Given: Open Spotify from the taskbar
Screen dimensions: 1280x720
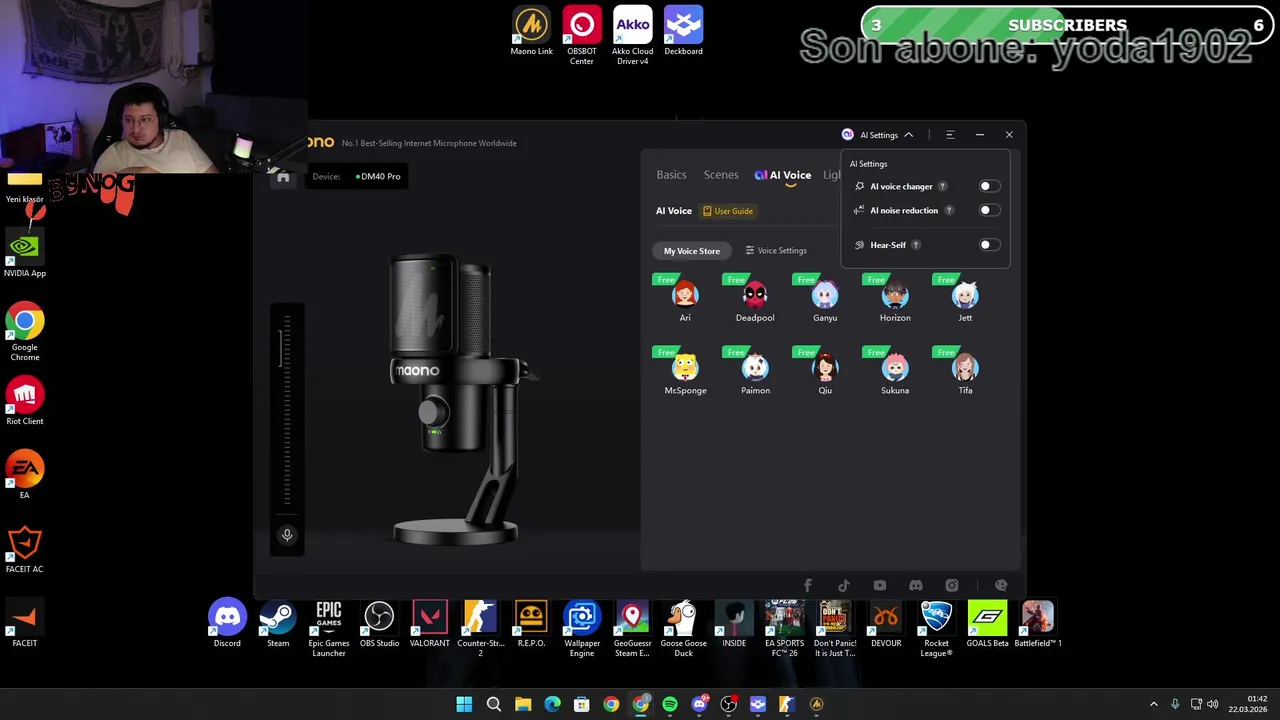Looking at the screenshot, I should [x=670, y=704].
